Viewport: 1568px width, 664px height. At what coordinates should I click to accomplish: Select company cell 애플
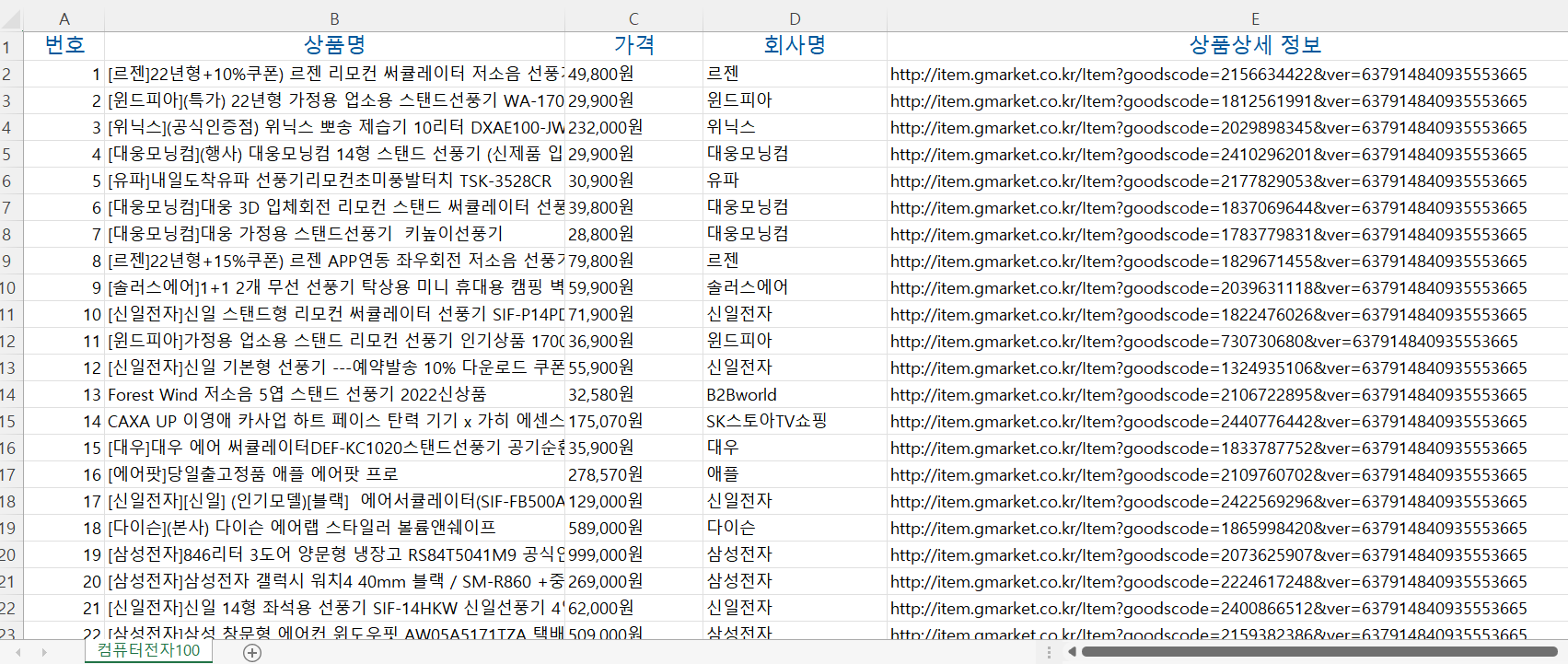pyautogui.click(x=795, y=474)
